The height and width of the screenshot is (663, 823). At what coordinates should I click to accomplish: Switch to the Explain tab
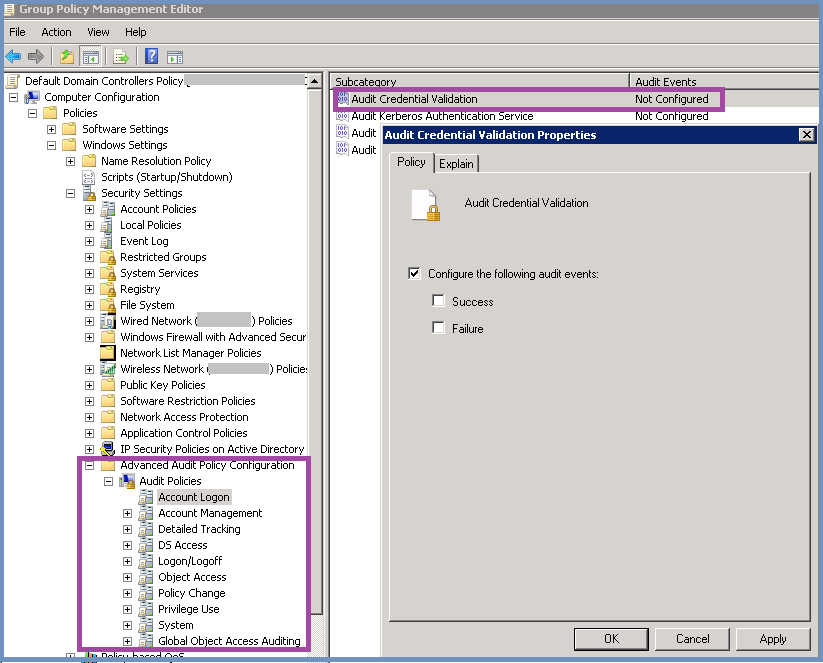pos(456,163)
